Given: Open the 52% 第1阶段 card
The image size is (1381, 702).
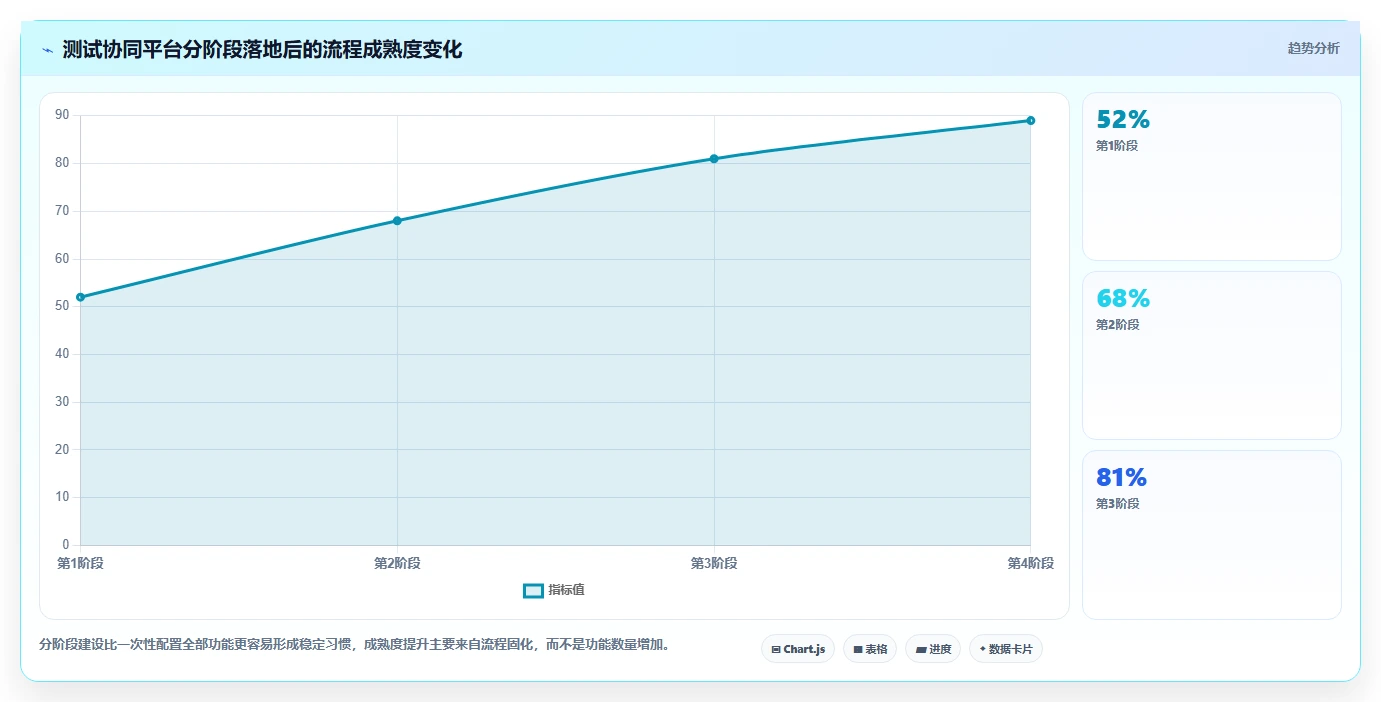Looking at the screenshot, I should click(1212, 177).
